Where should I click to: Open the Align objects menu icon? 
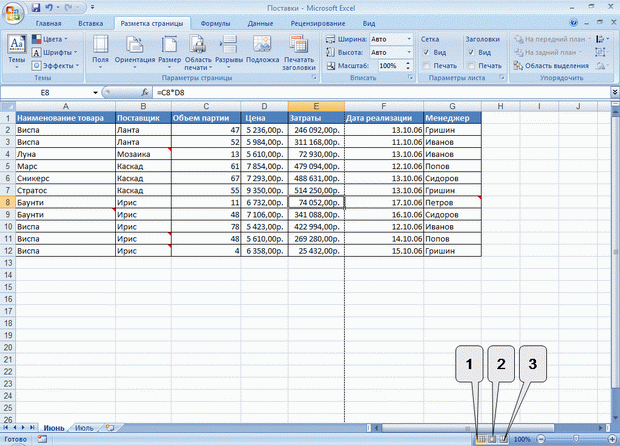coord(602,39)
